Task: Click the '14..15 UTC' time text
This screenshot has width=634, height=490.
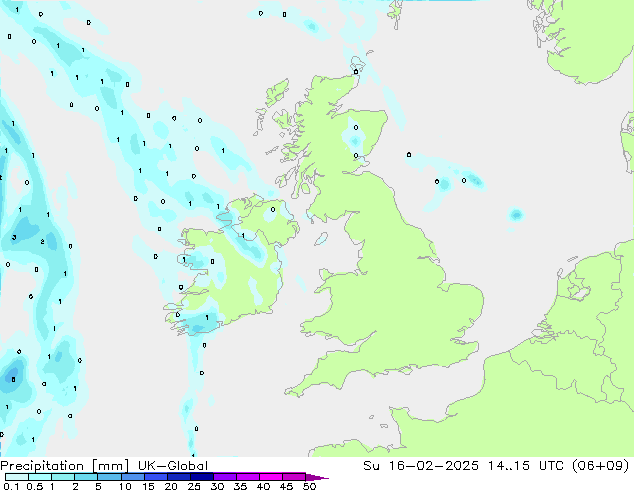Action: [527, 466]
